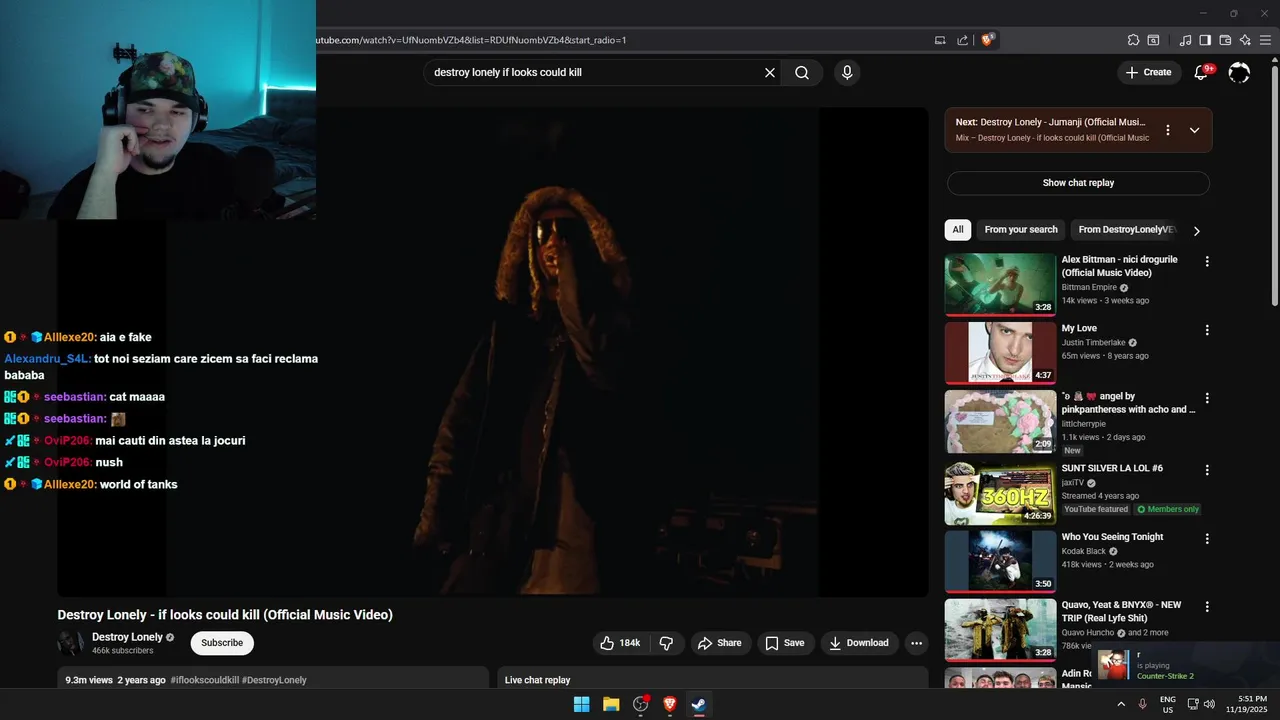Click #DestroyLonely hashtag
This screenshot has height=720, width=1280.
(274, 680)
